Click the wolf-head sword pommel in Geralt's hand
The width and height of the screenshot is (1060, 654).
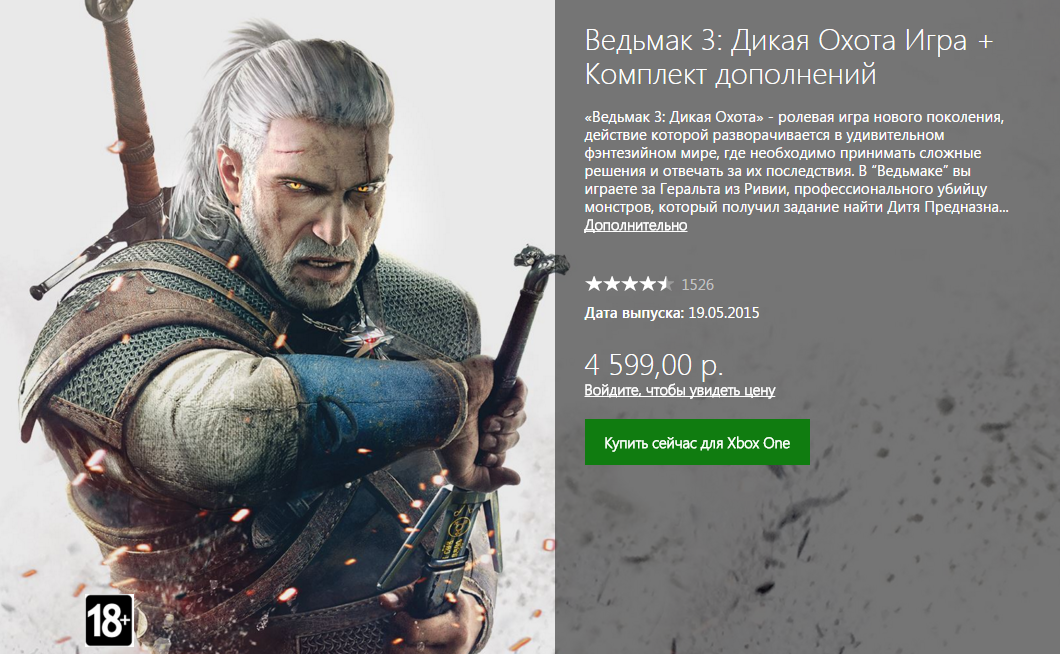pyautogui.click(x=541, y=262)
